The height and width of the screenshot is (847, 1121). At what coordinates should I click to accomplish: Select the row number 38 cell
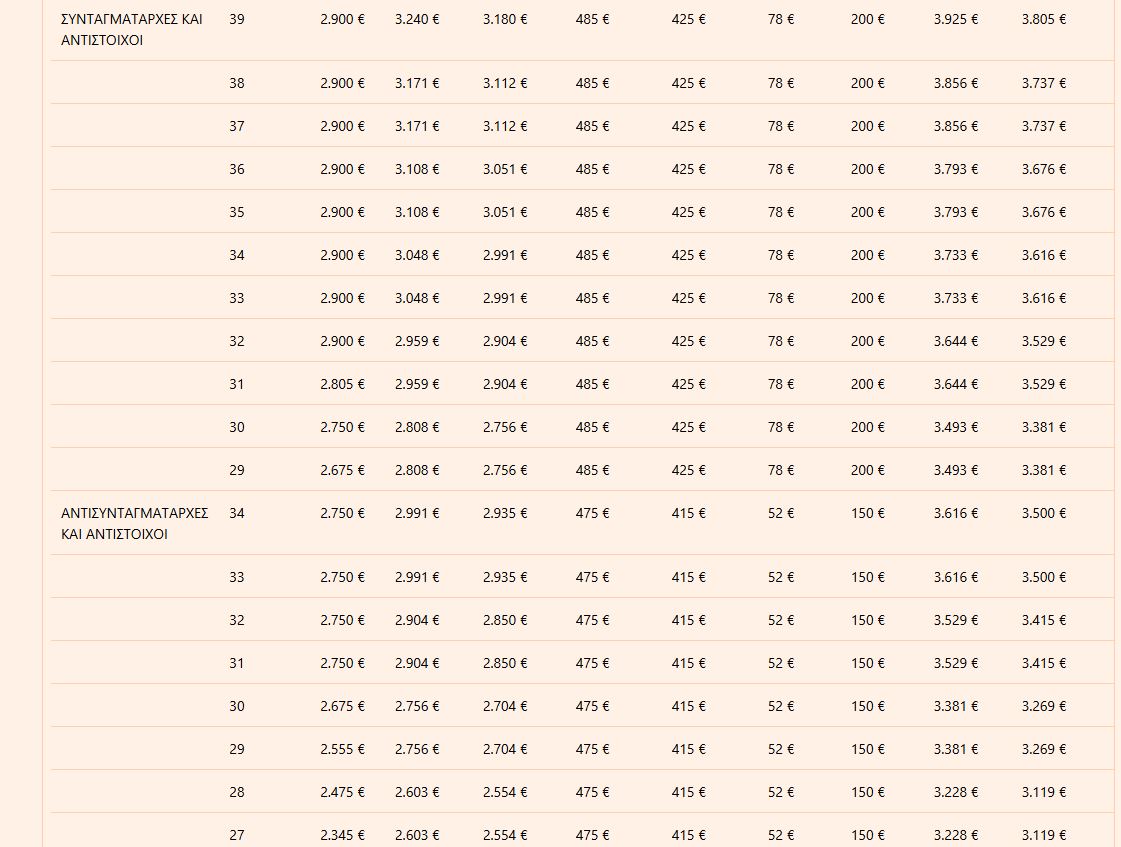point(236,83)
